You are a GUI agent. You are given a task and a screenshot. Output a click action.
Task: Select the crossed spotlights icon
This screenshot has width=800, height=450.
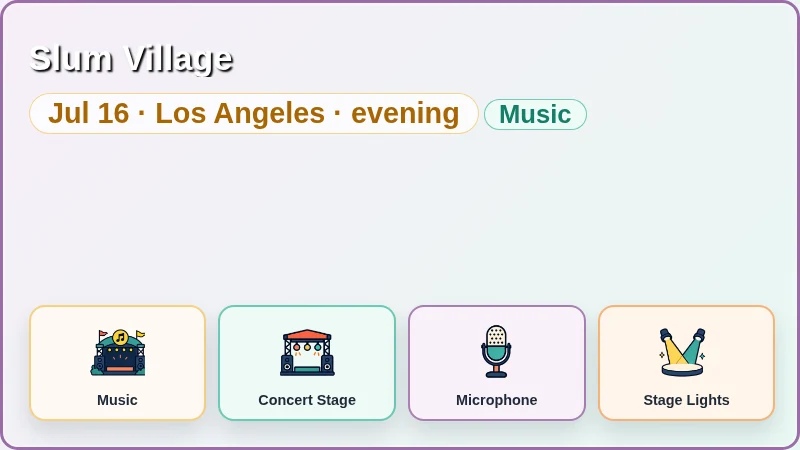[x=683, y=352]
